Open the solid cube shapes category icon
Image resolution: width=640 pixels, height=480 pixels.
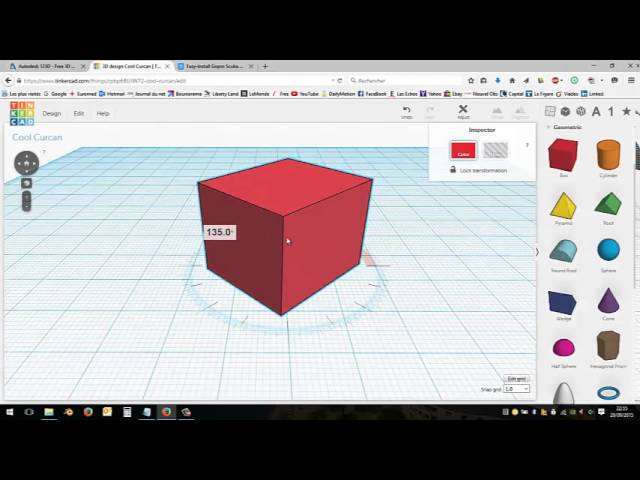pyautogui.click(x=565, y=111)
